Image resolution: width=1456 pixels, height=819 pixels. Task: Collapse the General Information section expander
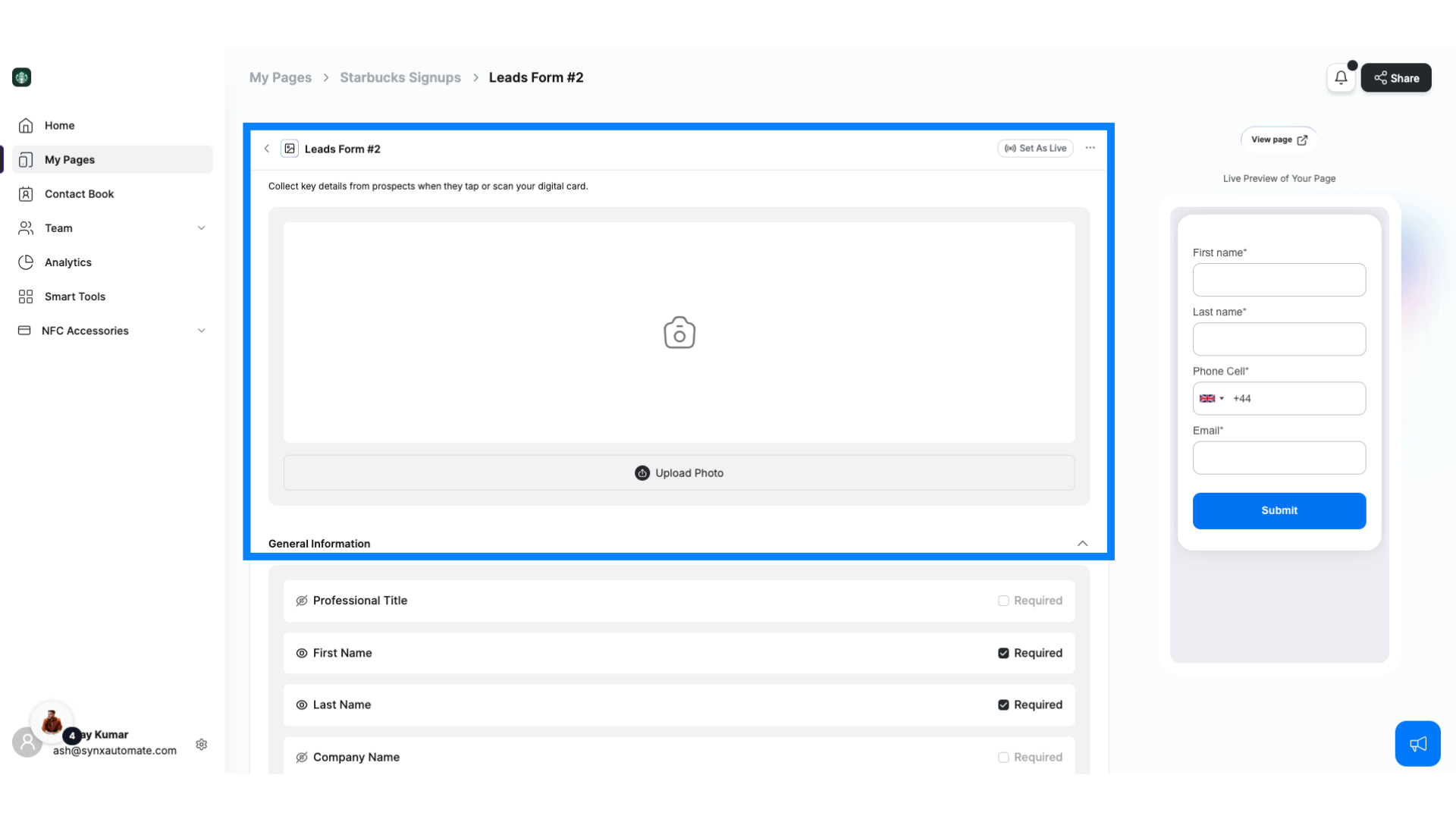click(1082, 543)
